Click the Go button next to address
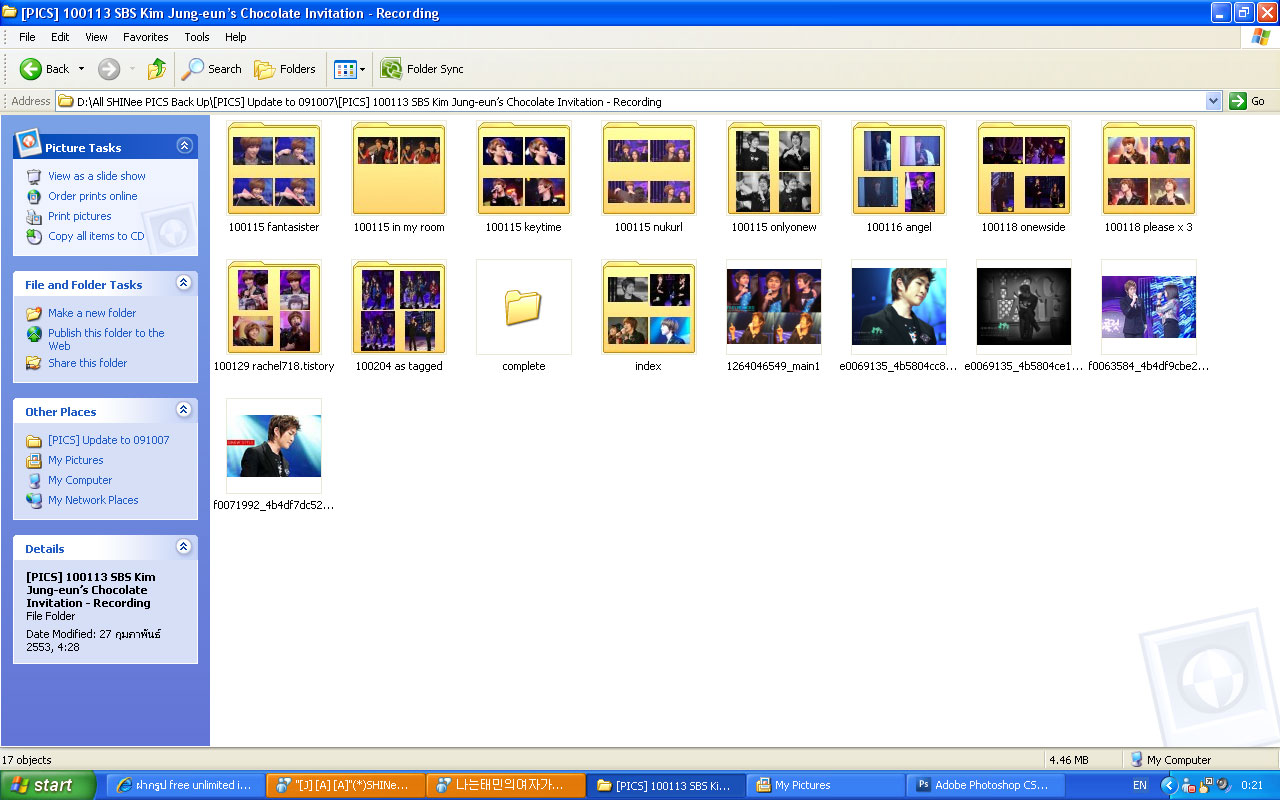This screenshot has width=1280, height=800. click(x=1248, y=101)
